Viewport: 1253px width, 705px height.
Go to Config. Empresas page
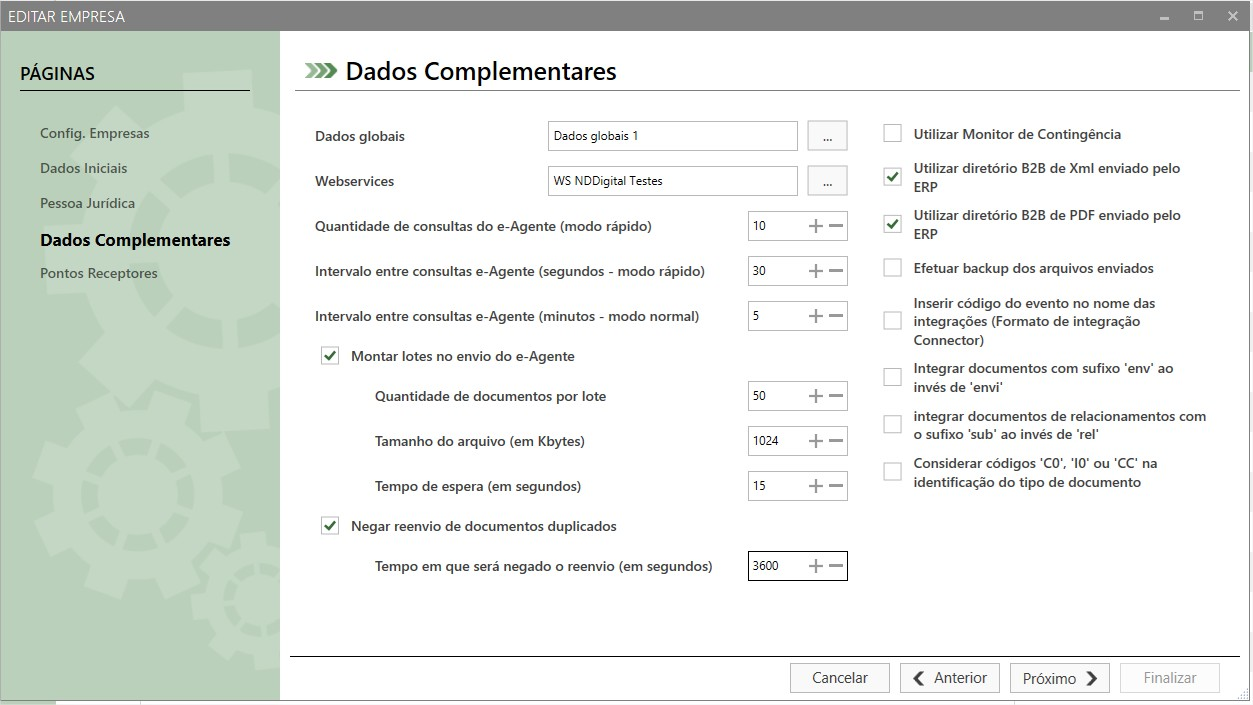coord(94,133)
